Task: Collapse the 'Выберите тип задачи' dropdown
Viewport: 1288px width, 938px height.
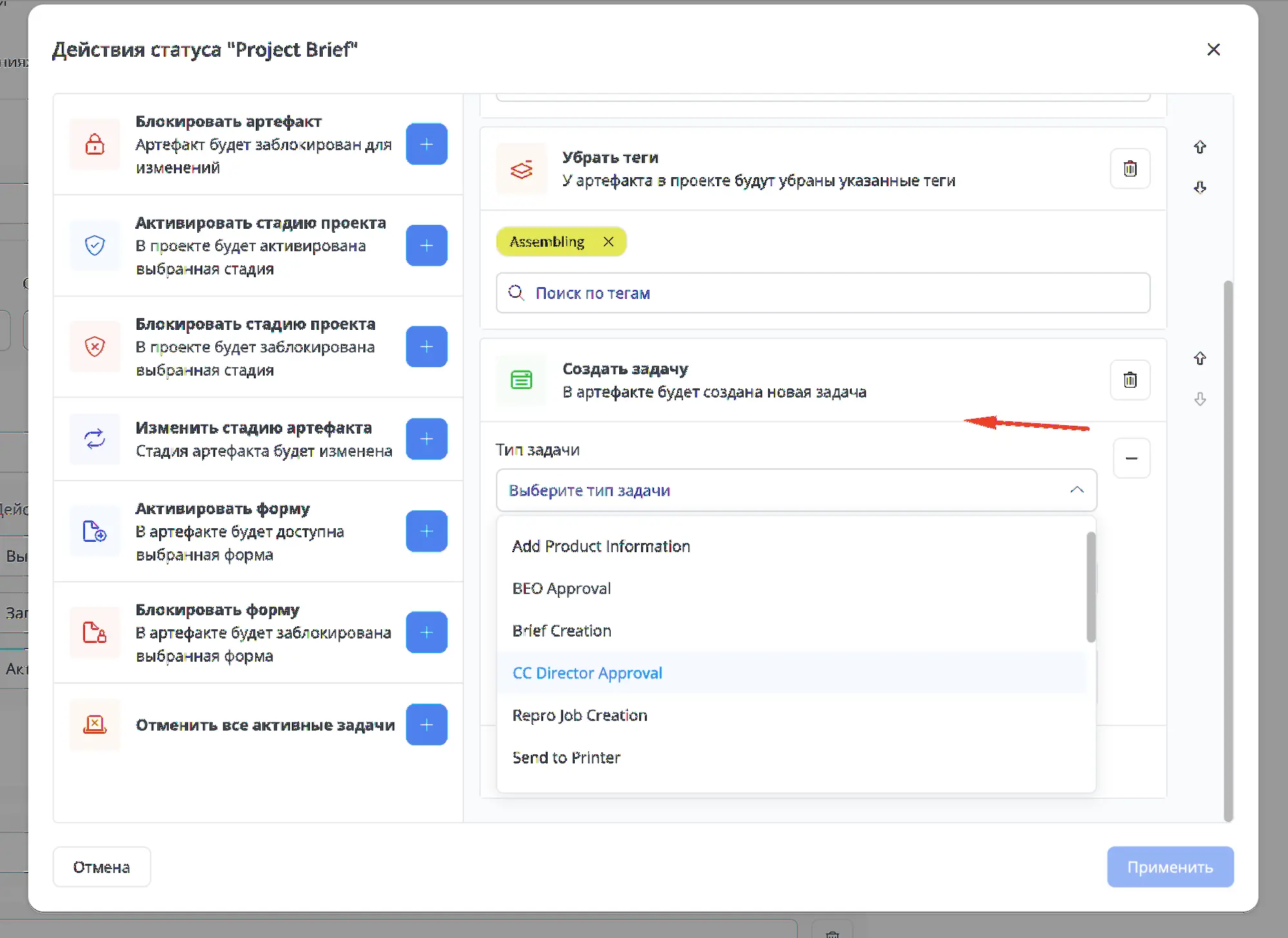Action: 1077,490
